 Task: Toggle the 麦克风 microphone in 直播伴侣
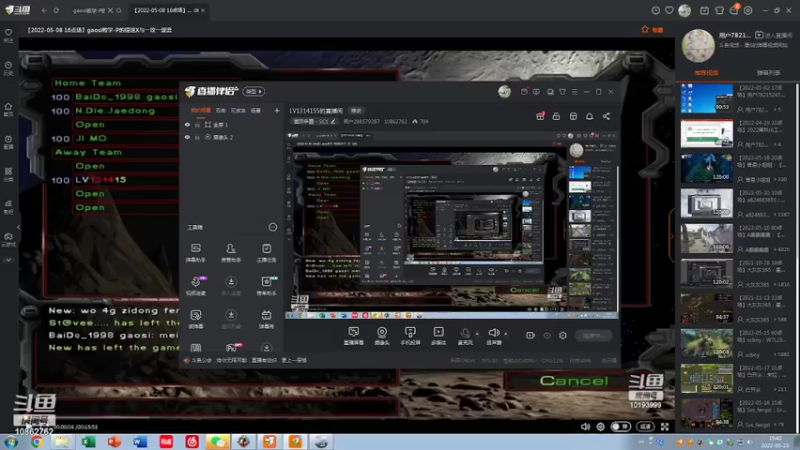coord(465,336)
